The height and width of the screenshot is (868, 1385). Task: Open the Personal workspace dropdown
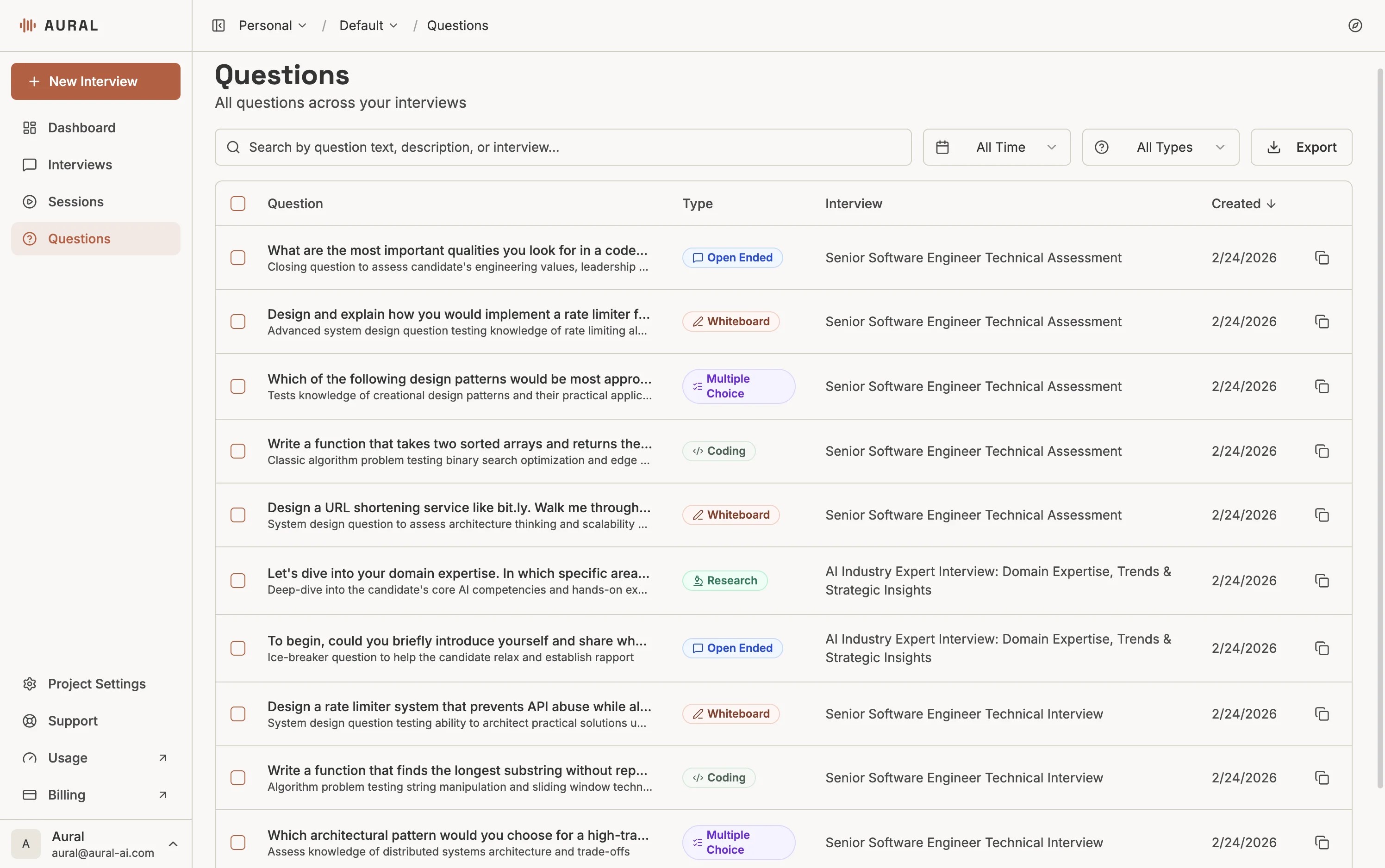pyautogui.click(x=273, y=25)
